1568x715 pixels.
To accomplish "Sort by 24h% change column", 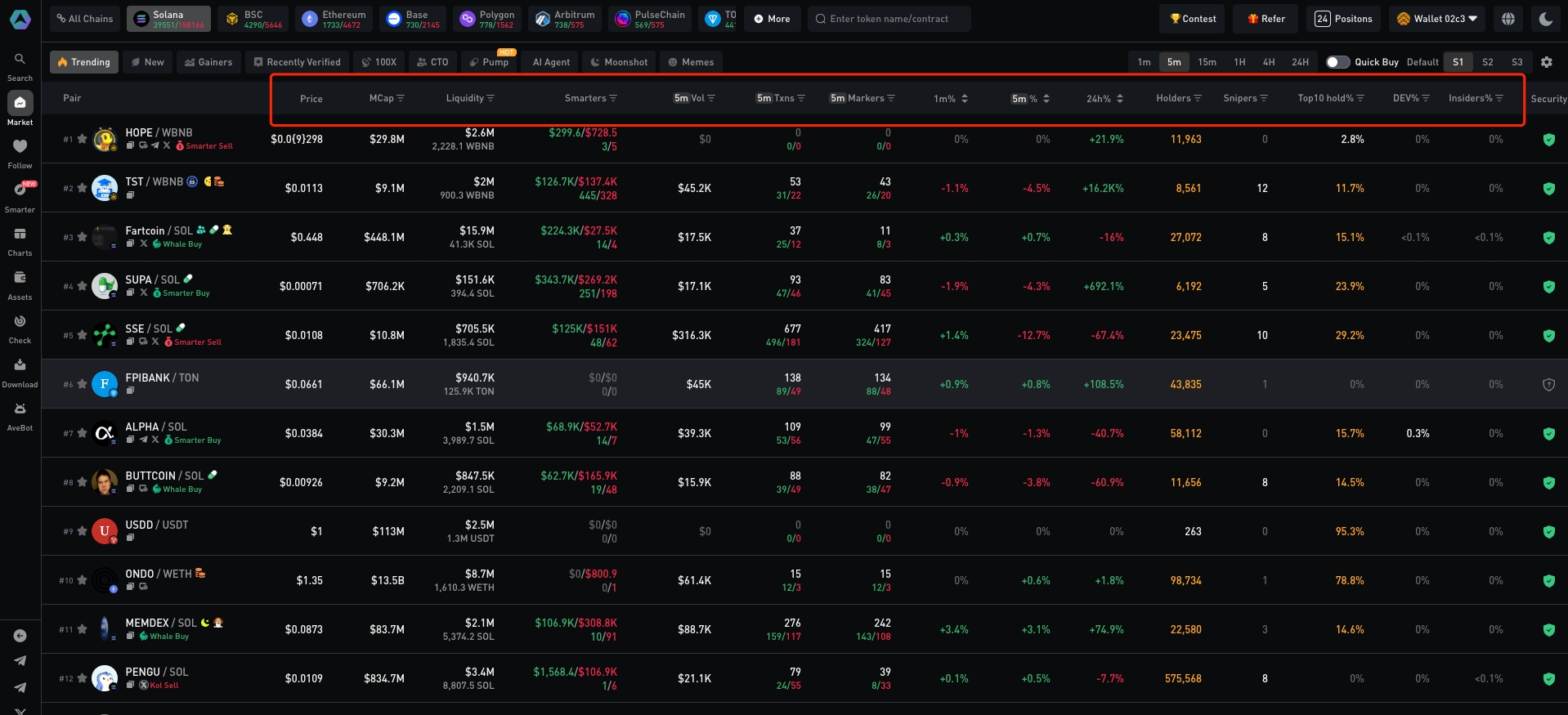I will (x=1104, y=98).
